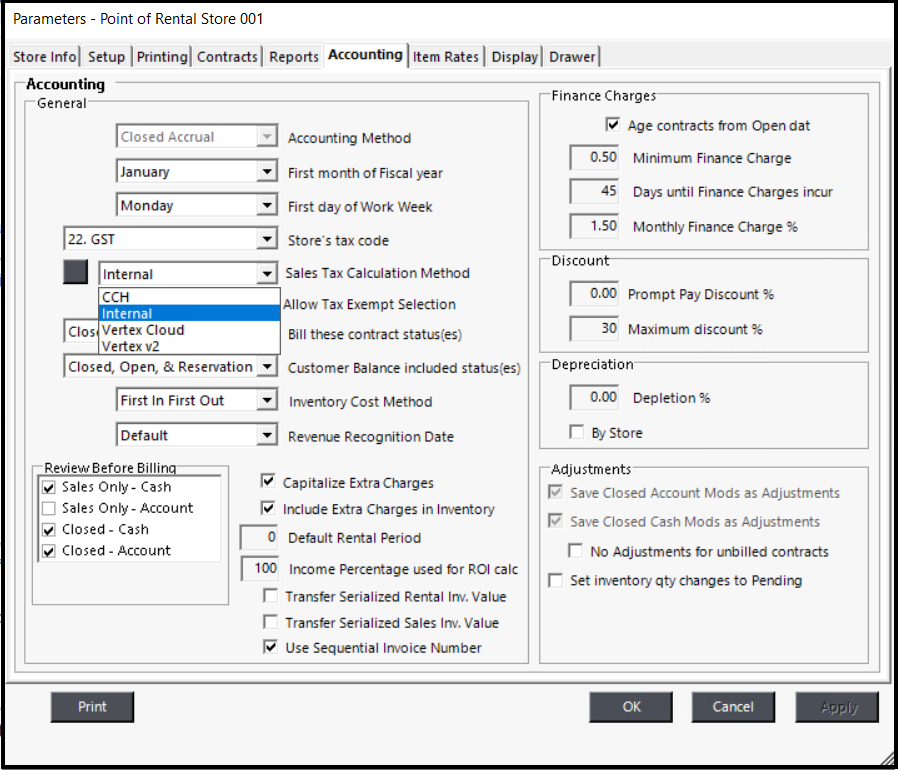Click the dark square button beside Sales Tax Method
898x770 pixels.
75,272
